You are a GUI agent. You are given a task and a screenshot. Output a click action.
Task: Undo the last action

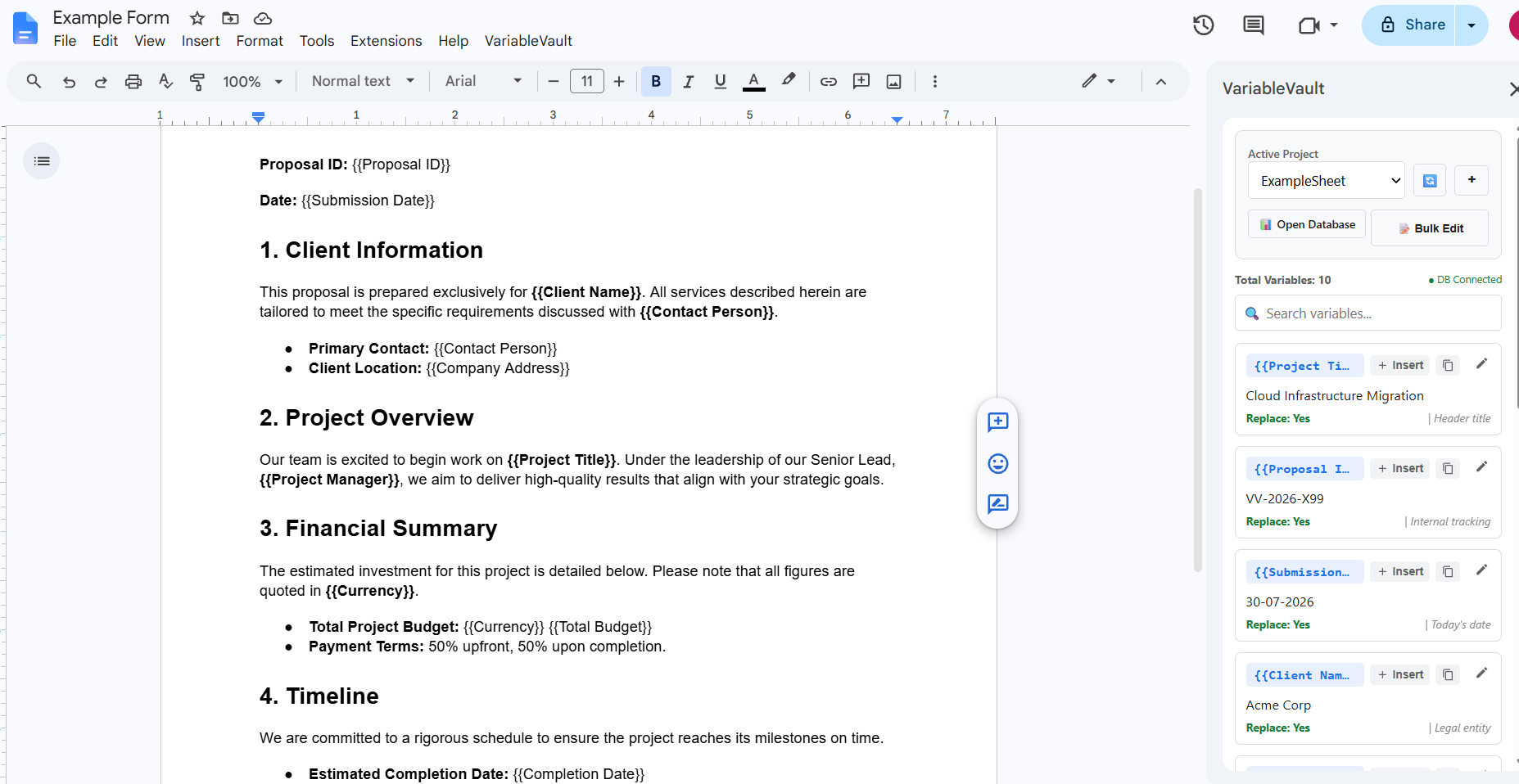[x=69, y=81]
